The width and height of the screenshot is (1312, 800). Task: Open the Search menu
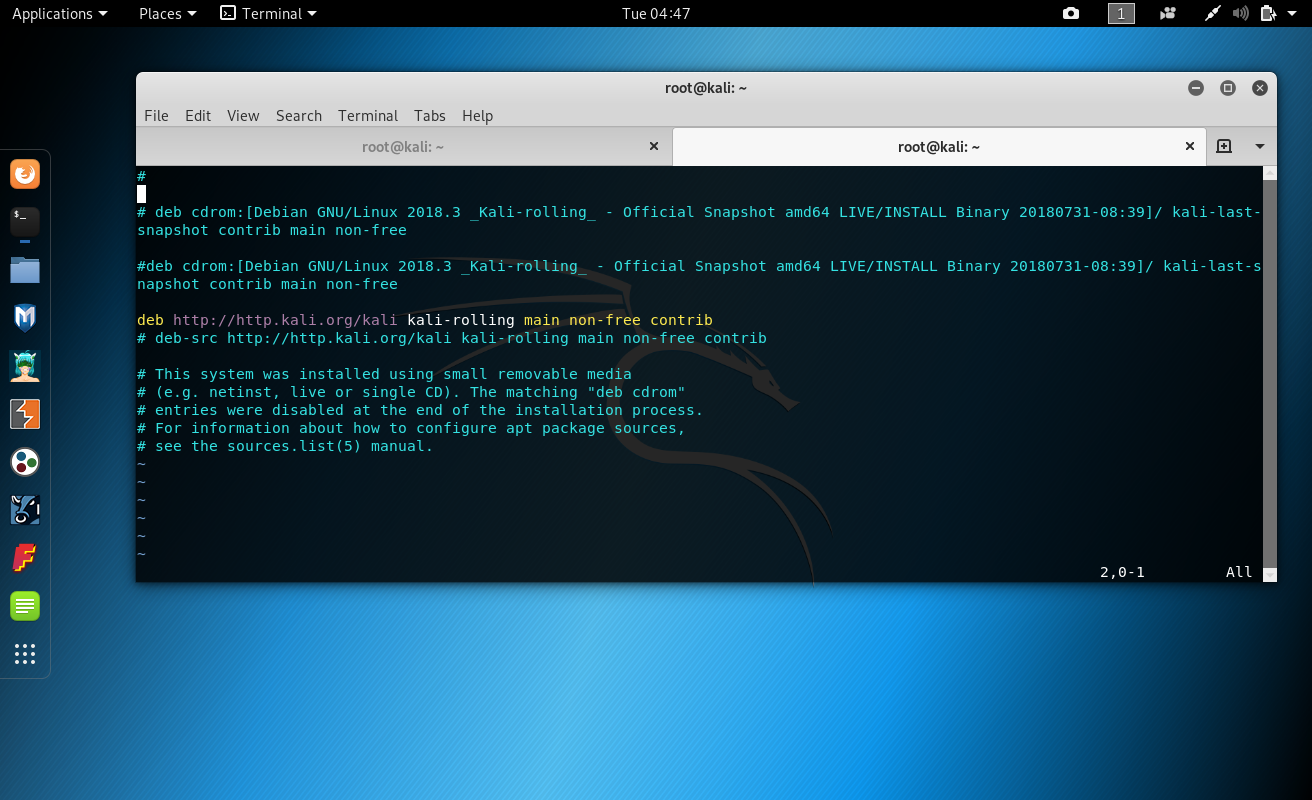coord(299,115)
